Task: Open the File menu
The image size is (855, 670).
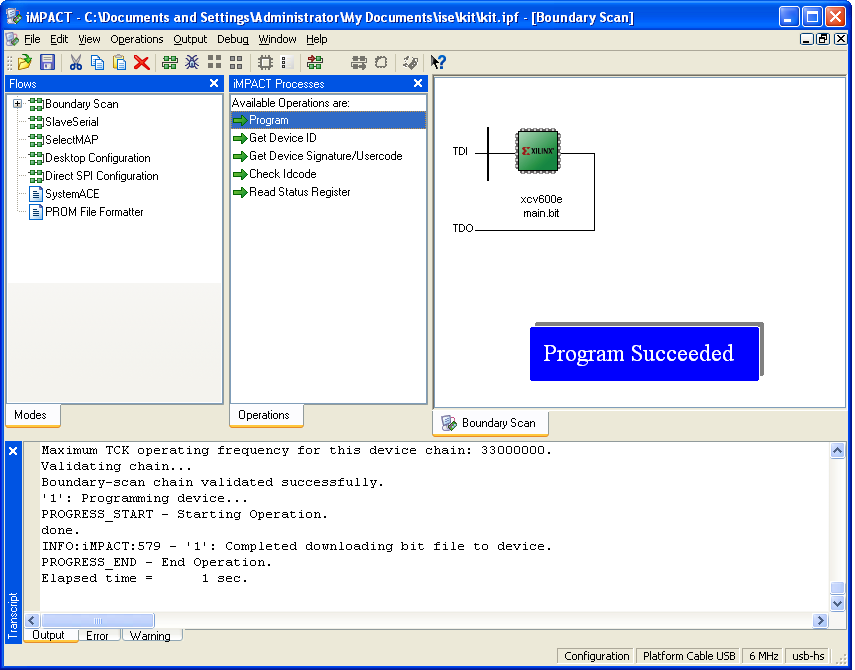Action: point(32,39)
